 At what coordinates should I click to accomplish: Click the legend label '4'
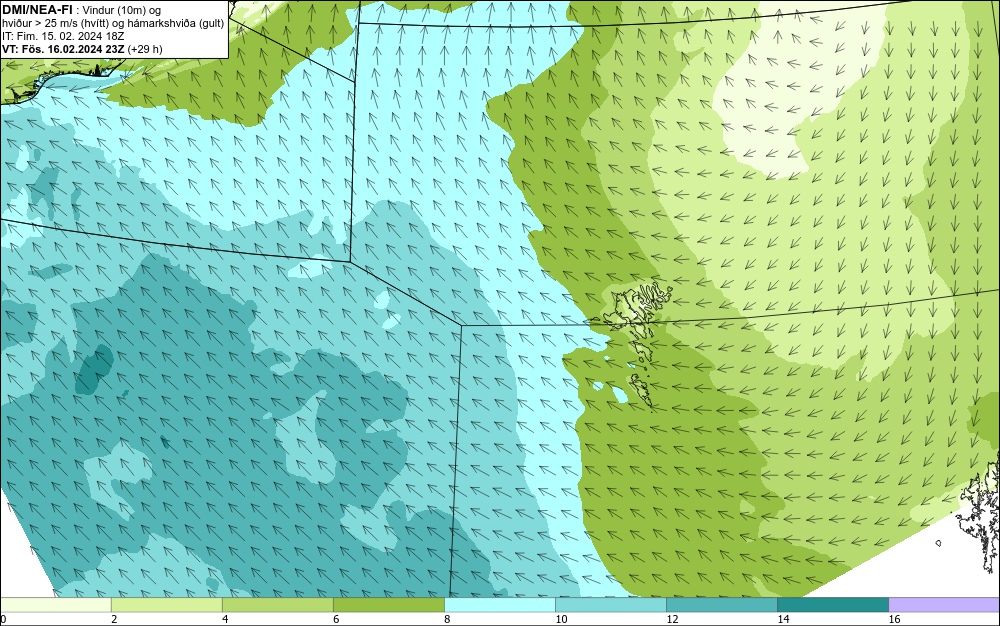click(225, 619)
